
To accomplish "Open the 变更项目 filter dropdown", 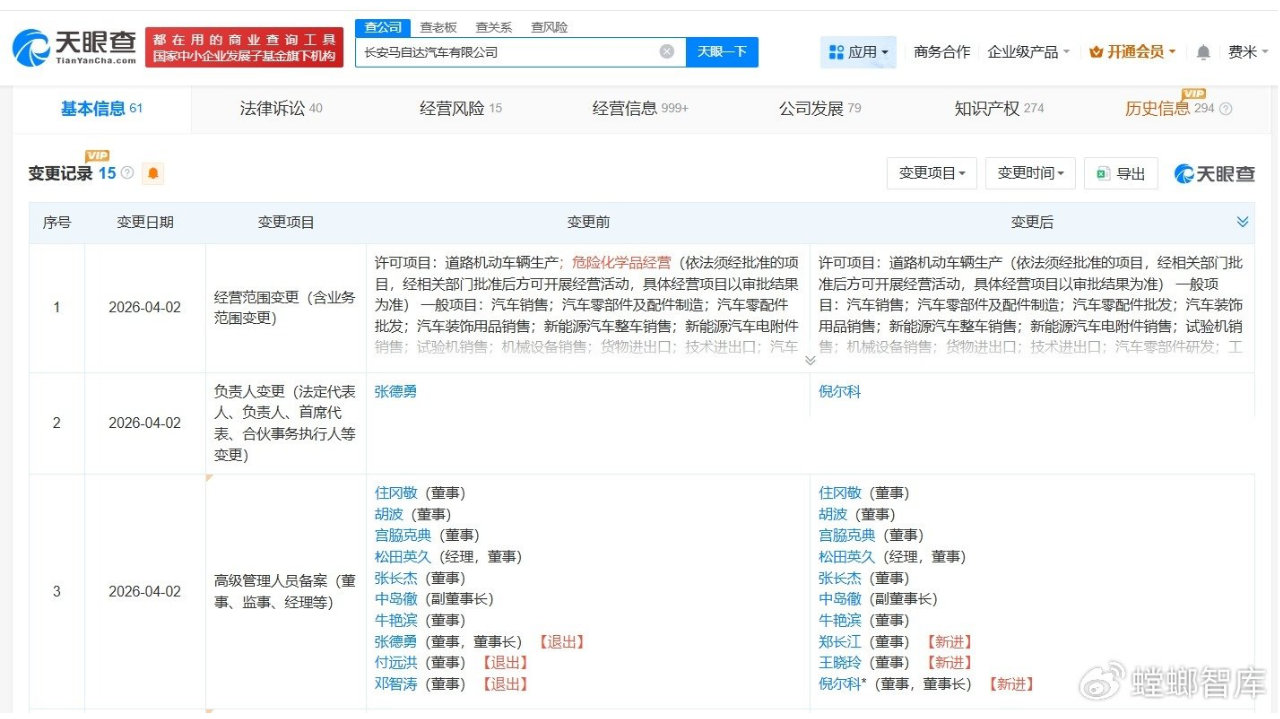I will 931,173.
